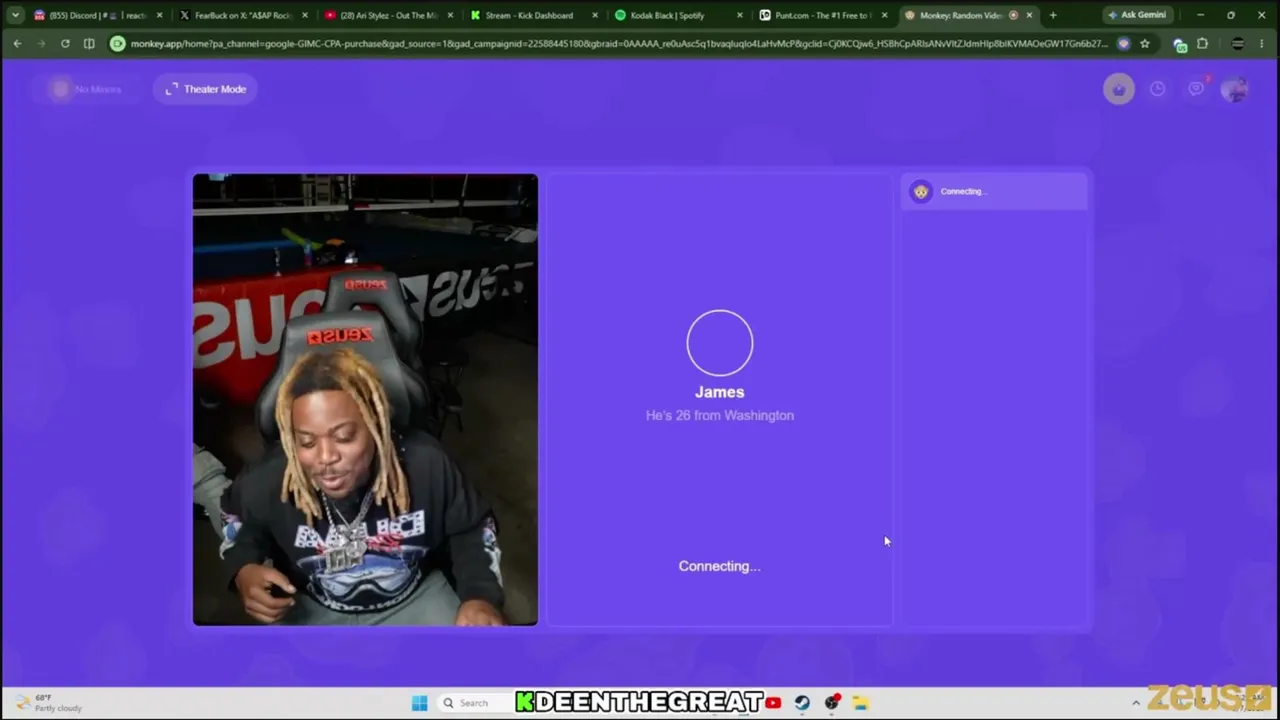Close the Monkey Random Video tab

tap(1029, 15)
